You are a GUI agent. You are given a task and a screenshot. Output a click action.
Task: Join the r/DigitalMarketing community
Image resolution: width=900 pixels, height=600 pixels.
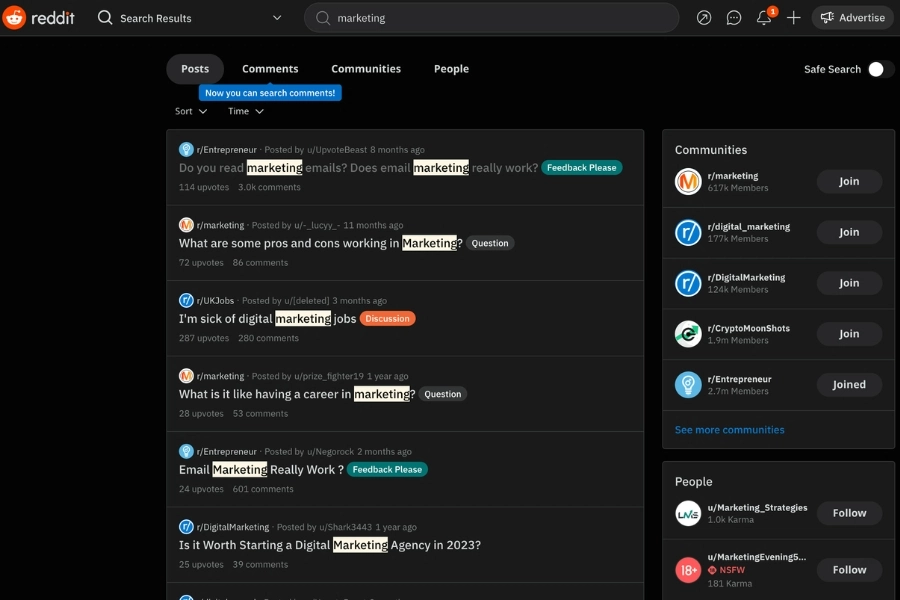[849, 283]
